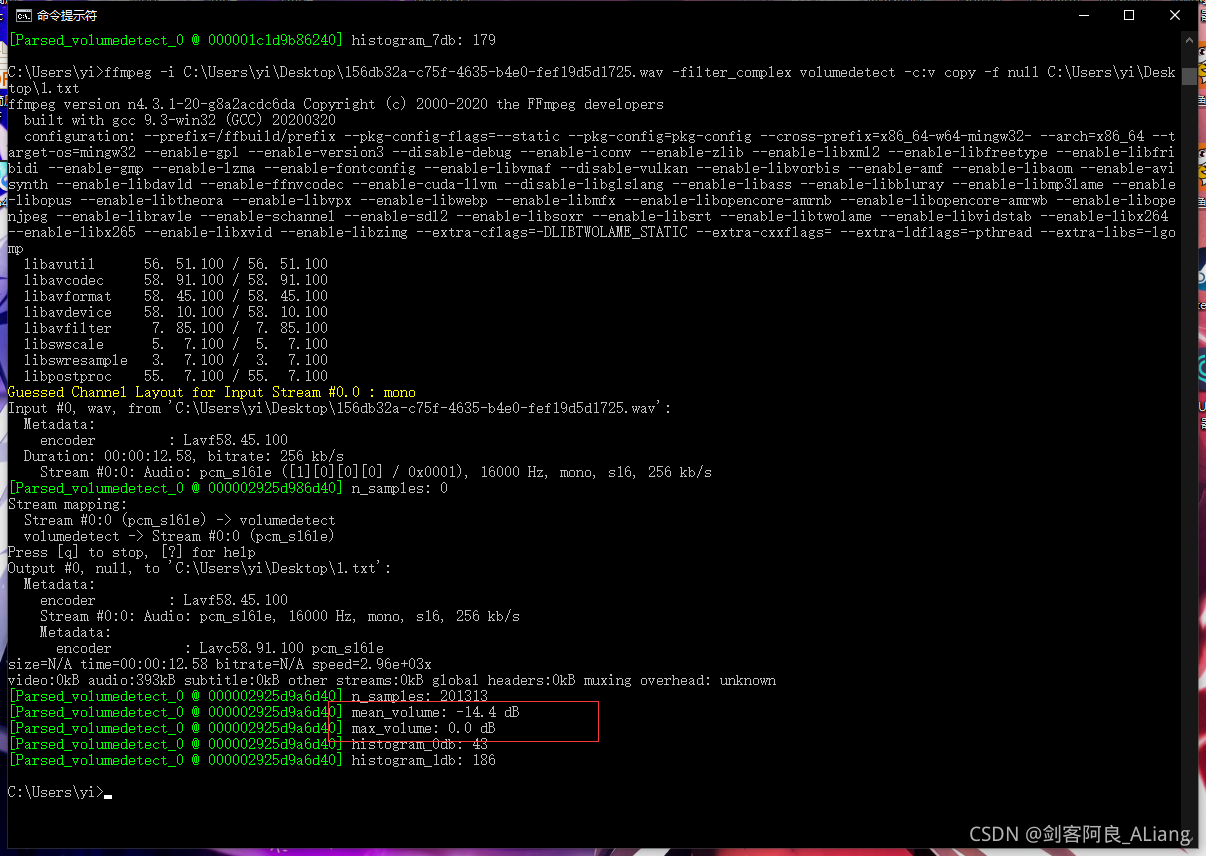Click the '命令提示符' window title text
The height and width of the screenshot is (856, 1206).
coord(67,15)
